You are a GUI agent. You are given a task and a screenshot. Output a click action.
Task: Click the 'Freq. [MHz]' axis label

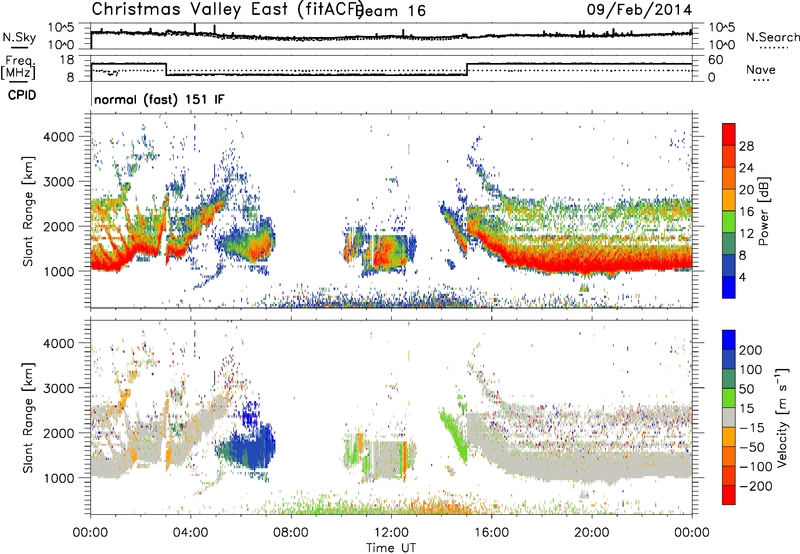click(x=18, y=67)
